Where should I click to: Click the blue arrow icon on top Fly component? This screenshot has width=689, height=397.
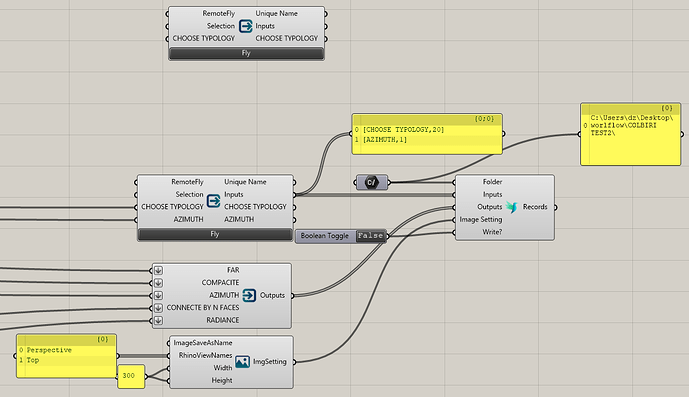(x=246, y=26)
